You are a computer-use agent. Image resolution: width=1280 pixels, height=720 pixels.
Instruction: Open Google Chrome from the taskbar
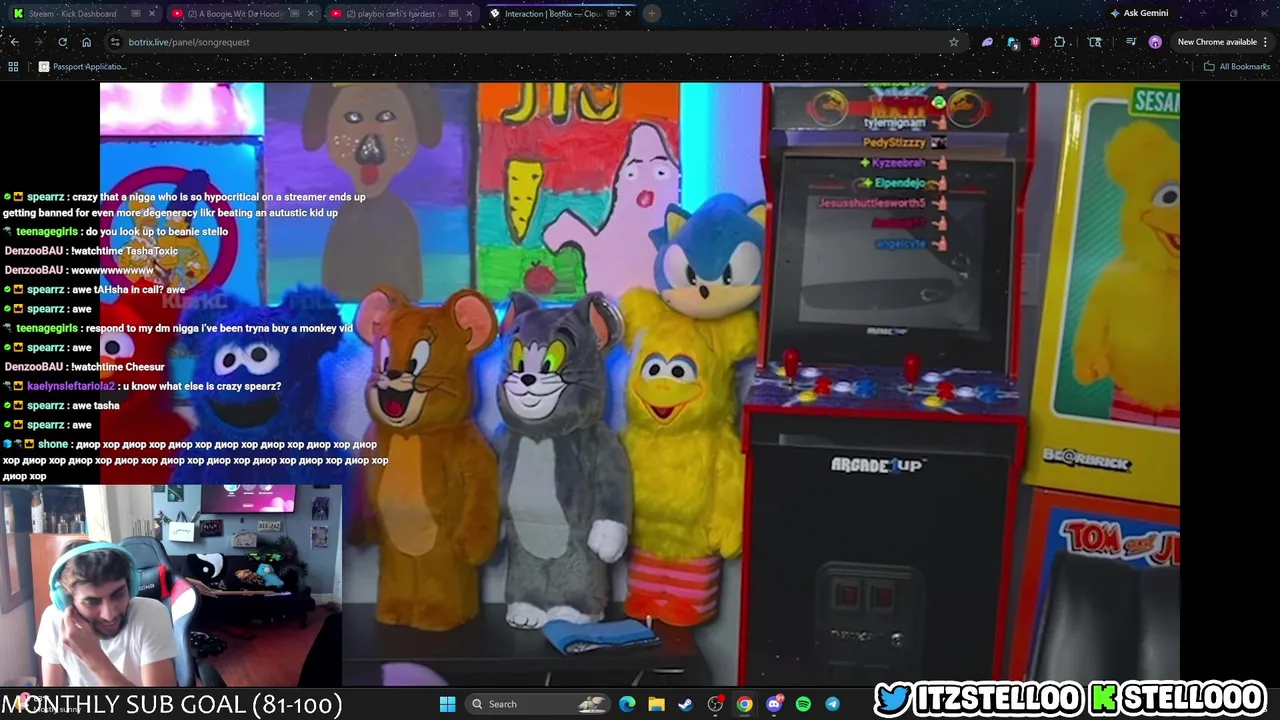pyautogui.click(x=744, y=704)
